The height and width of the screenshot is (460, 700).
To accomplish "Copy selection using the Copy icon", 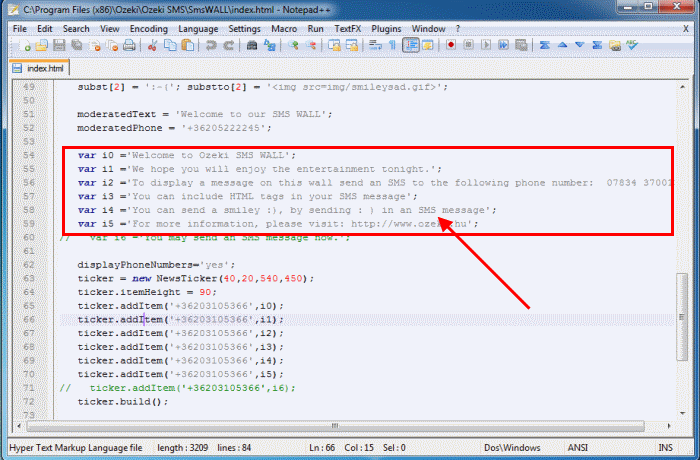I will [x=170, y=46].
